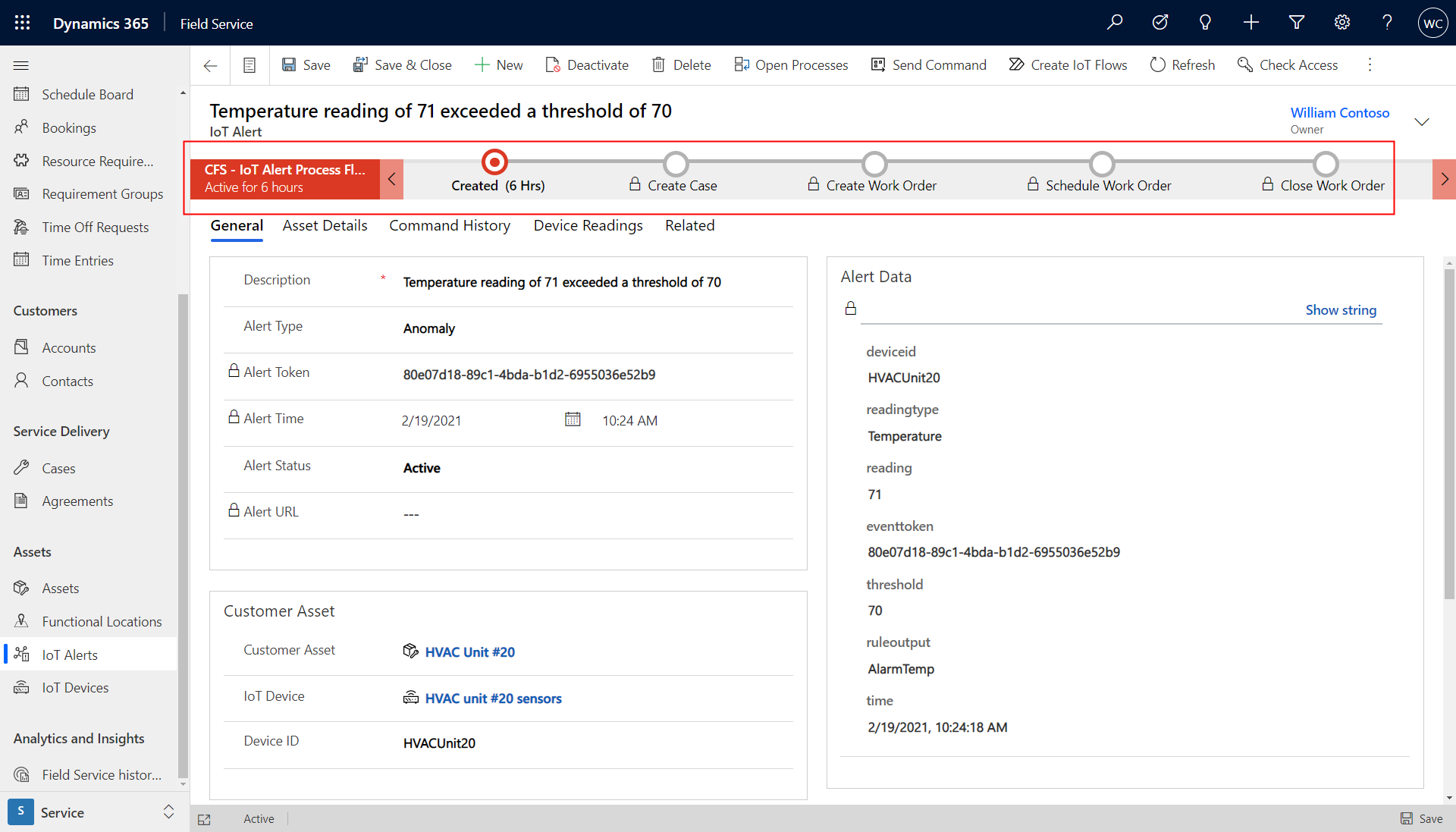1456x832 pixels.
Task: Expand the owner dropdown for William Contoso
Action: (1424, 119)
